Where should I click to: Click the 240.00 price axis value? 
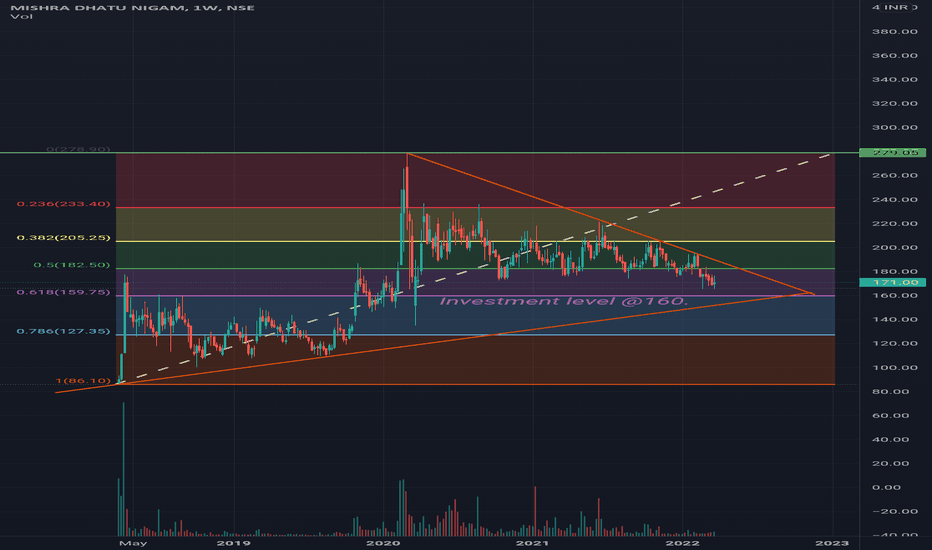click(x=895, y=200)
